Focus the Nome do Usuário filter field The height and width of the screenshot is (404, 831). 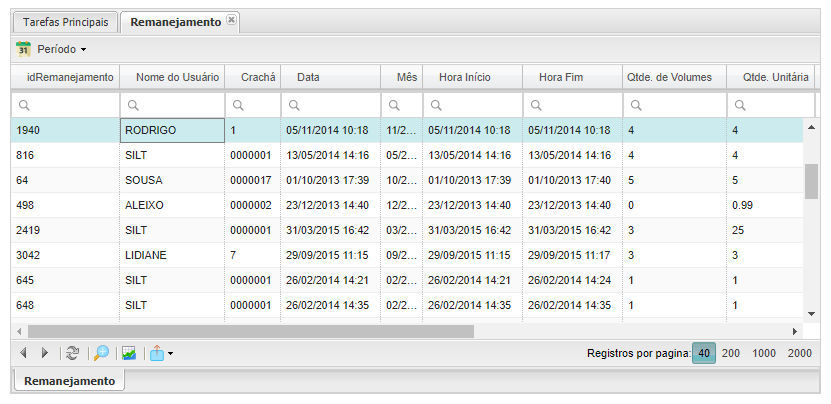[172, 106]
